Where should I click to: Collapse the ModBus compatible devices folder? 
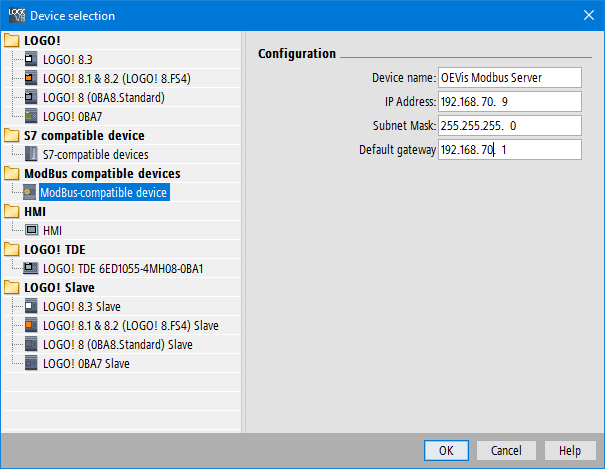click(12, 174)
